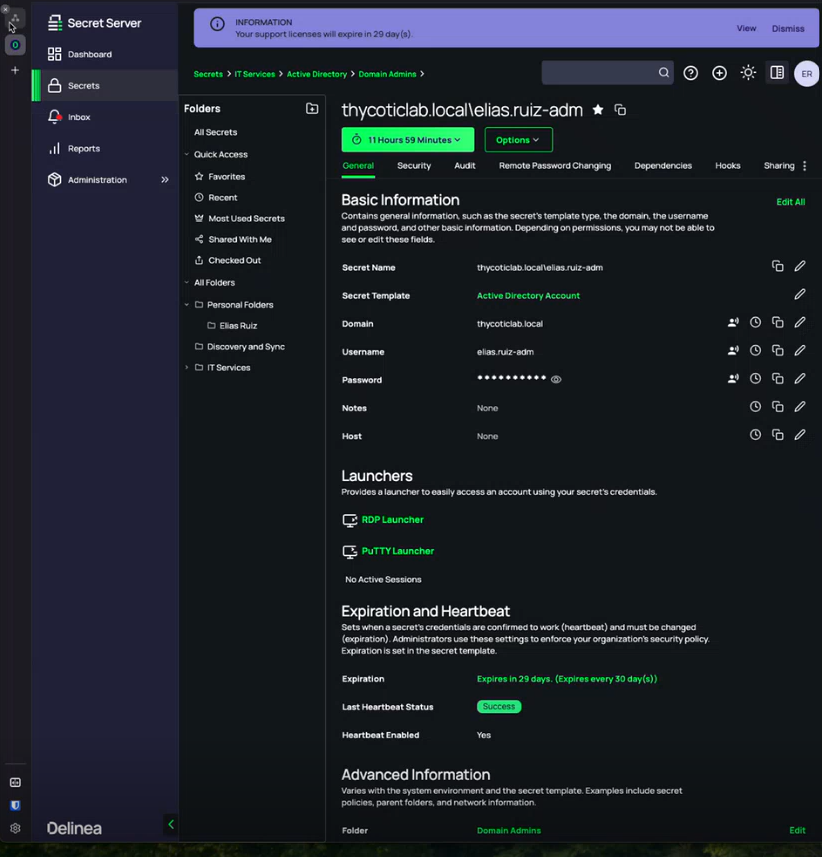Add a new folder in Folders panel
This screenshot has width=822, height=857.
312,108
